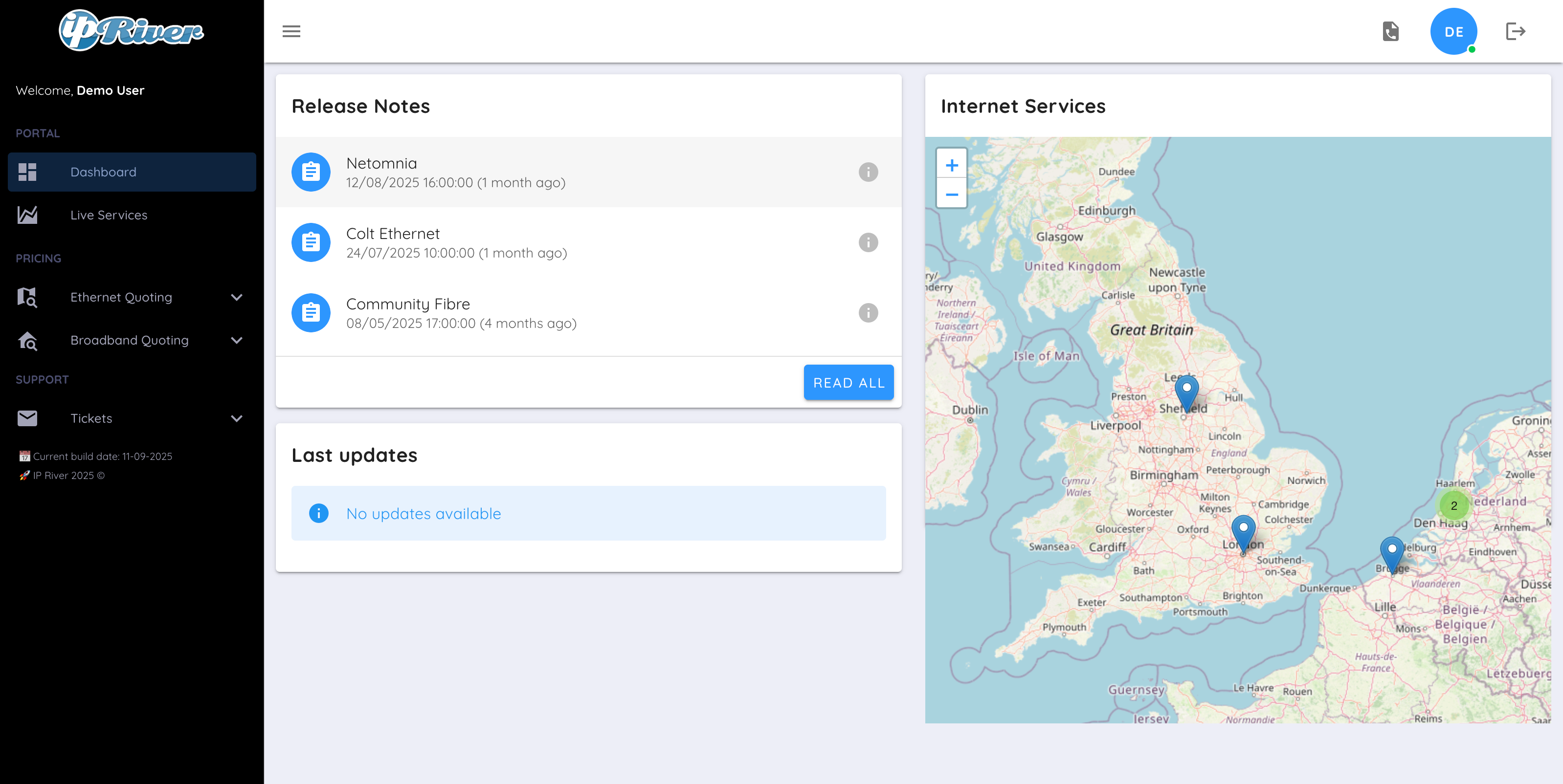
Task: Open the DE user avatar menu
Action: [x=1453, y=32]
